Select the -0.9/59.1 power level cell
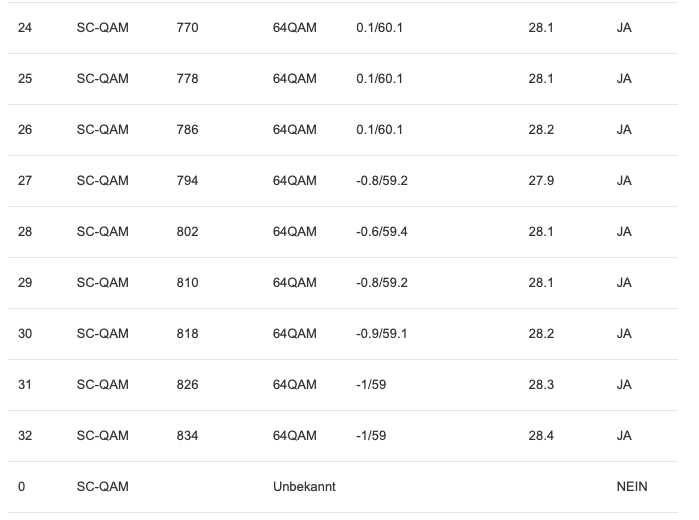The image size is (699, 520). pyautogui.click(x=382, y=334)
